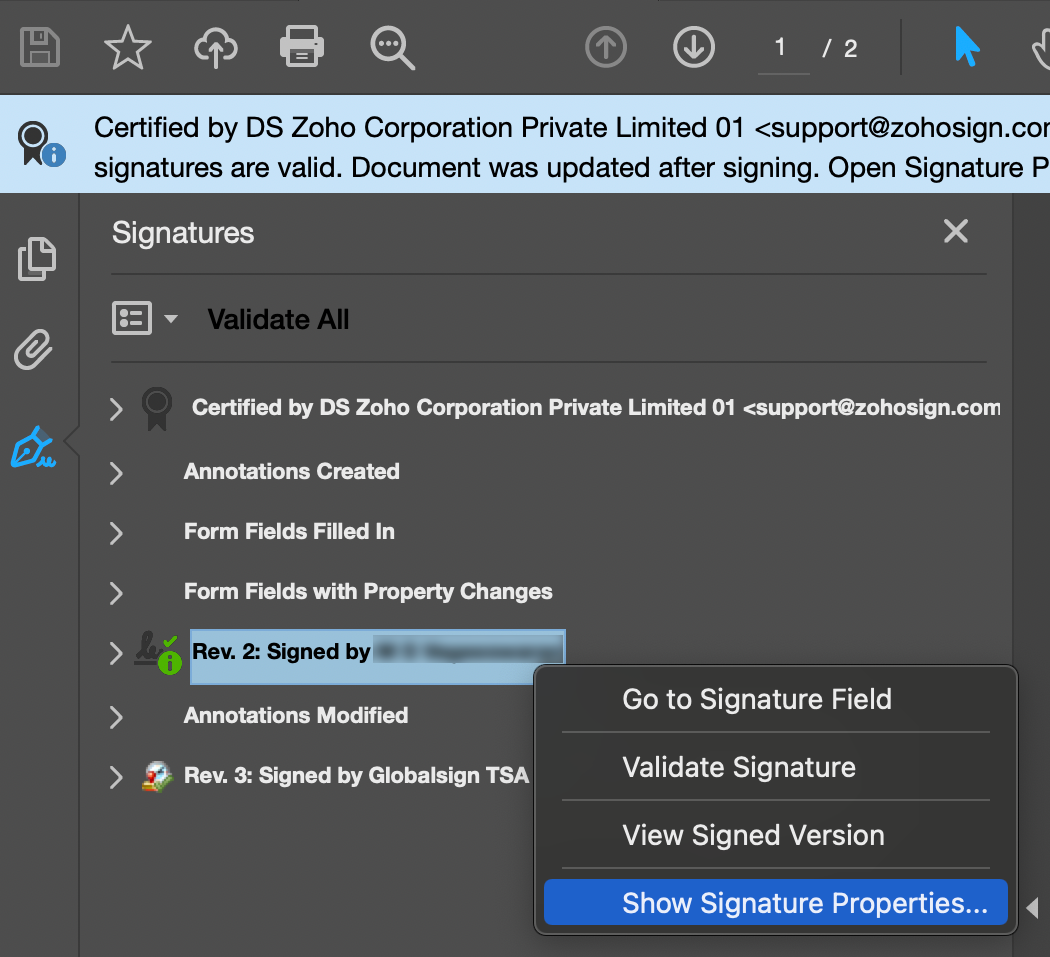
Task: Click the current page number field
Action: pyautogui.click(x=781, y=48)
